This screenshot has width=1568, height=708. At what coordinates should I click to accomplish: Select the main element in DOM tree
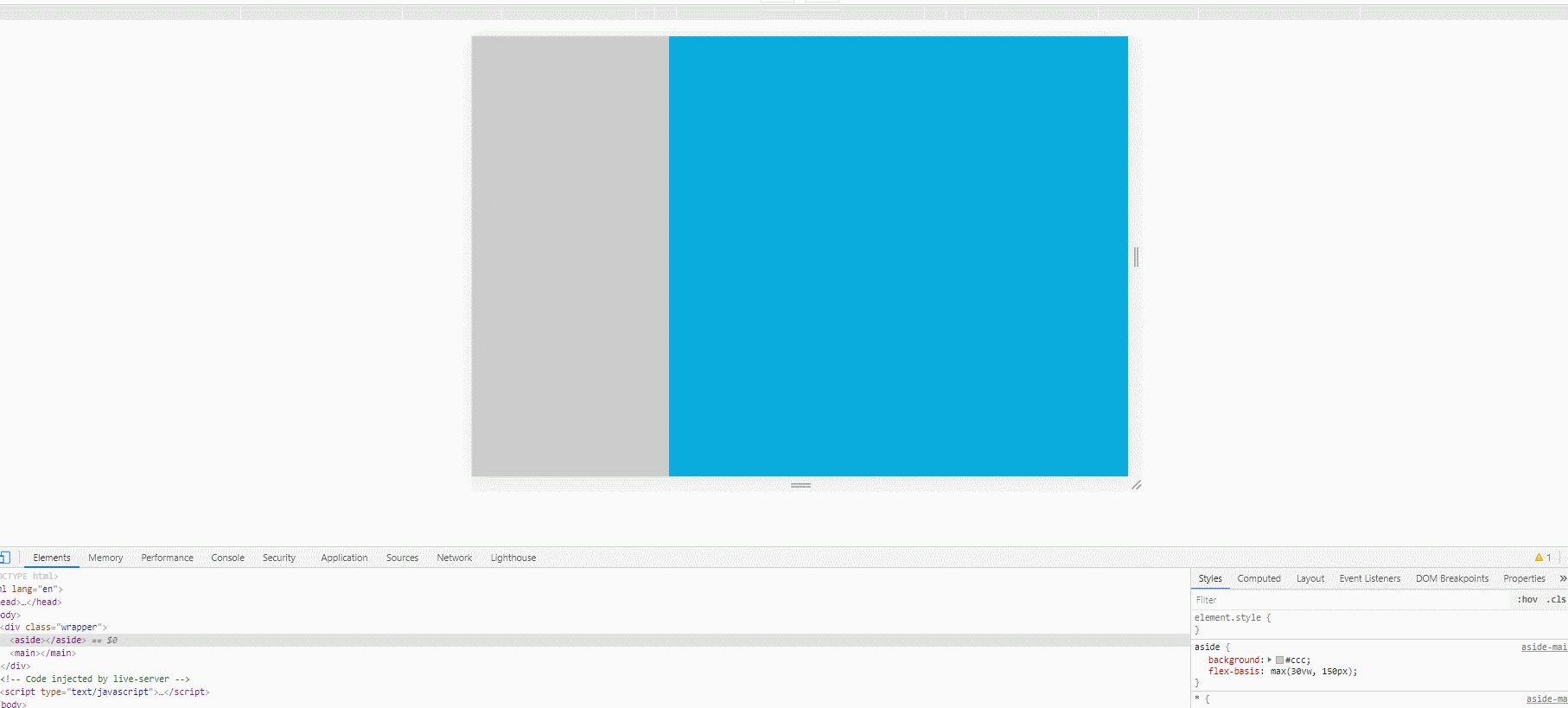click(42, 654)
